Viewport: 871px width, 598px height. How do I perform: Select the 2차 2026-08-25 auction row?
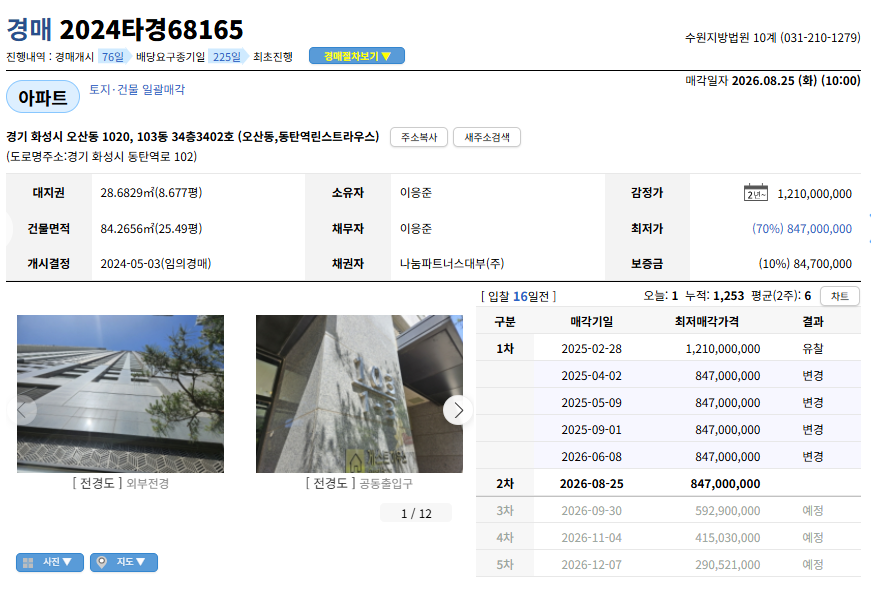[668, 483]
